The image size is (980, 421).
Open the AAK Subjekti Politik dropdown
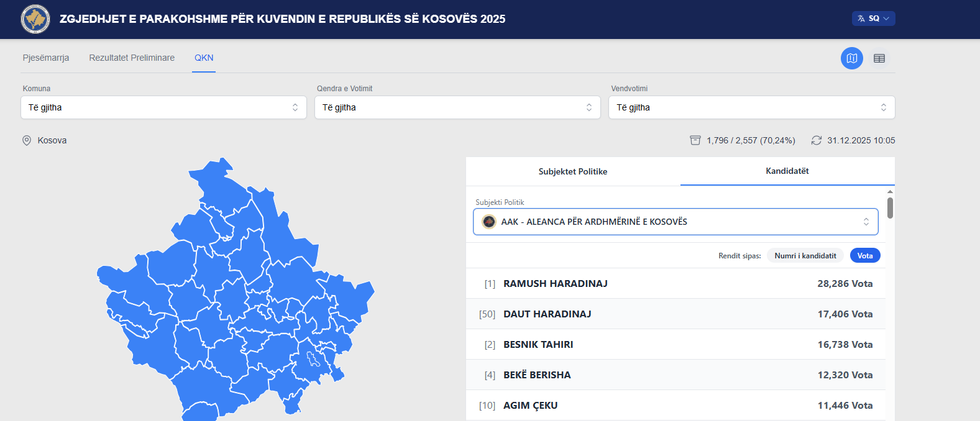[x=675, y=221]
